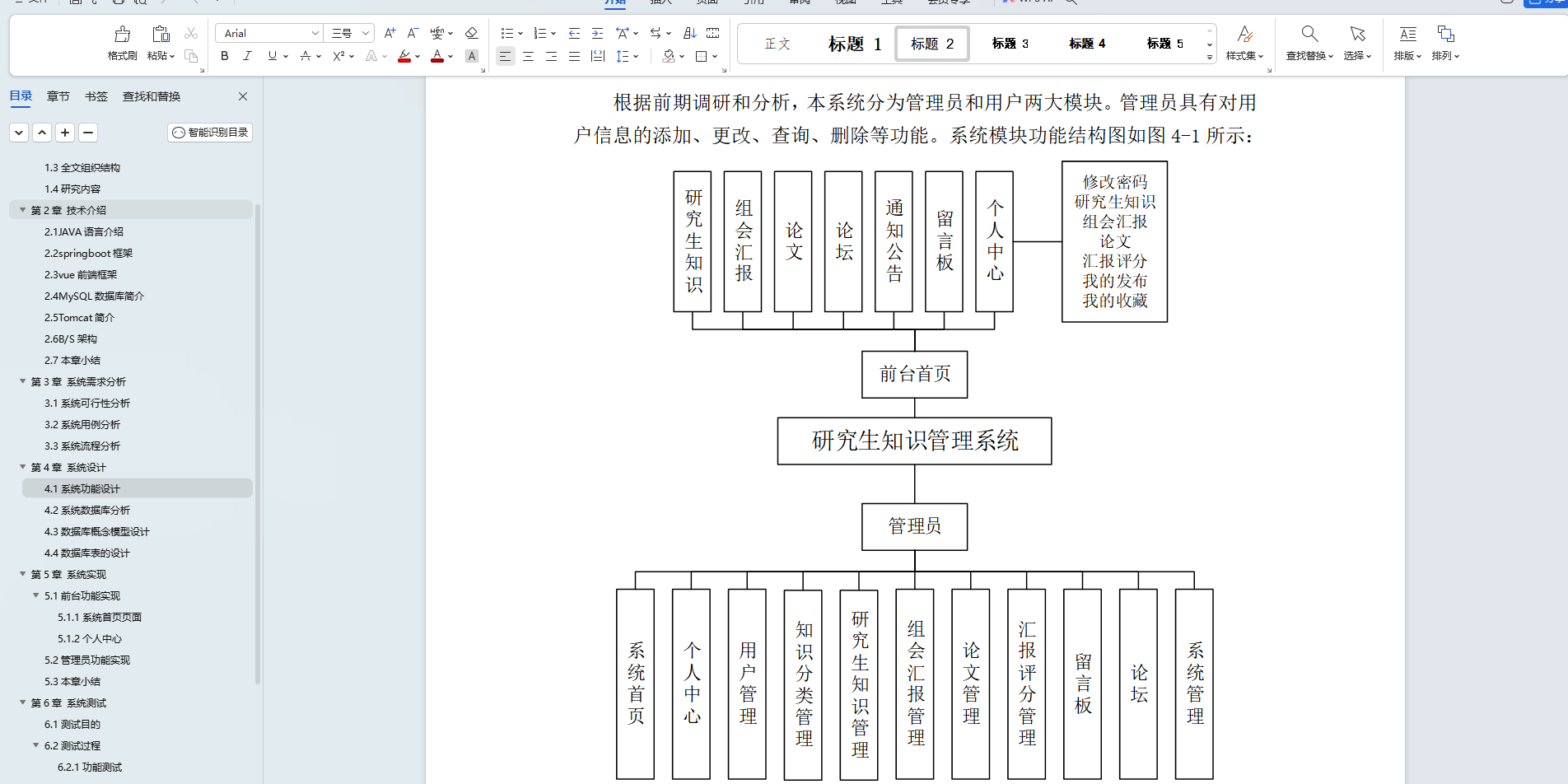
Task: Toggle superscript X² formatting
Action: [338, 56]
